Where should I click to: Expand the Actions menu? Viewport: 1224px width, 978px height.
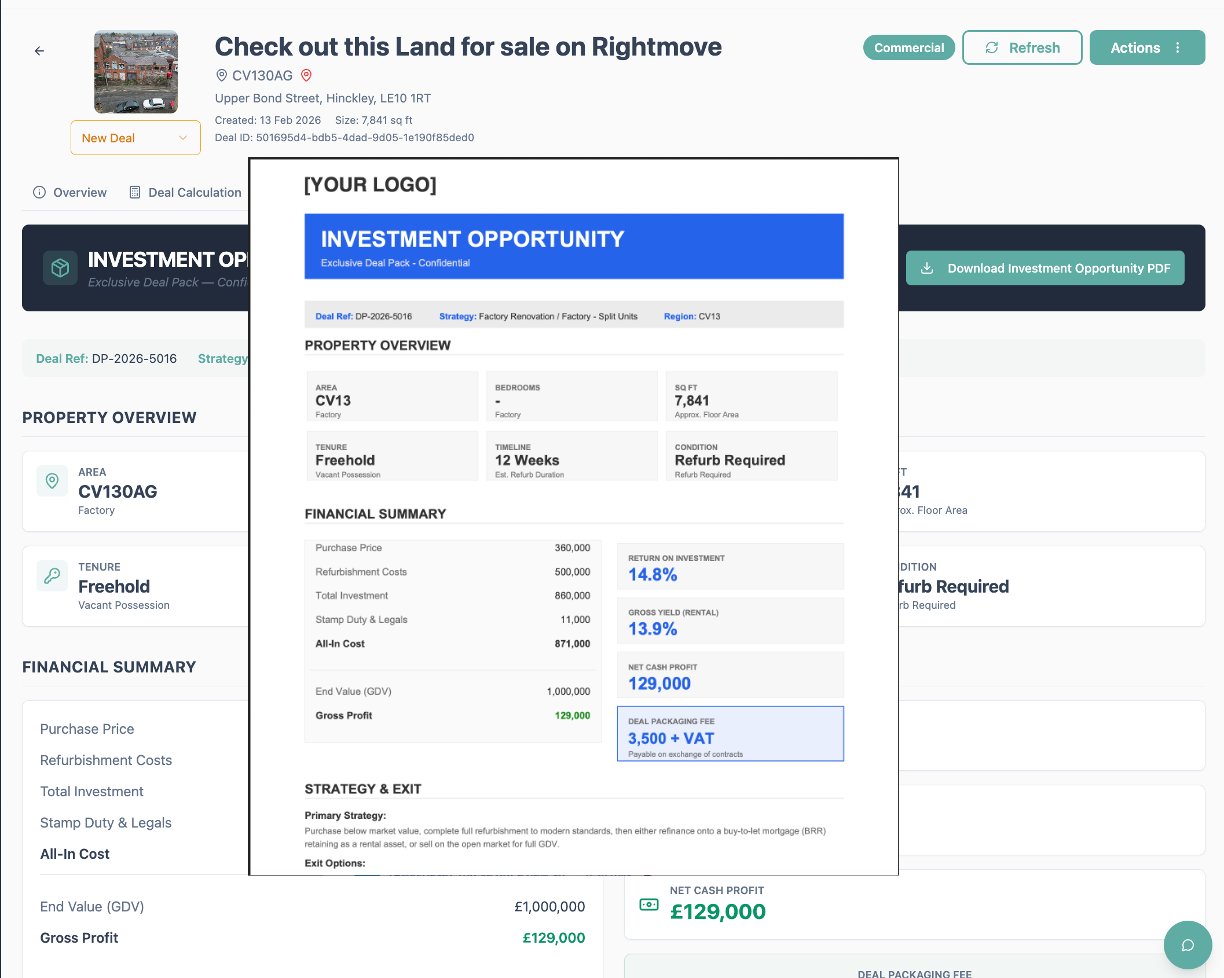pyautogui.click(x=1146, y=48)
